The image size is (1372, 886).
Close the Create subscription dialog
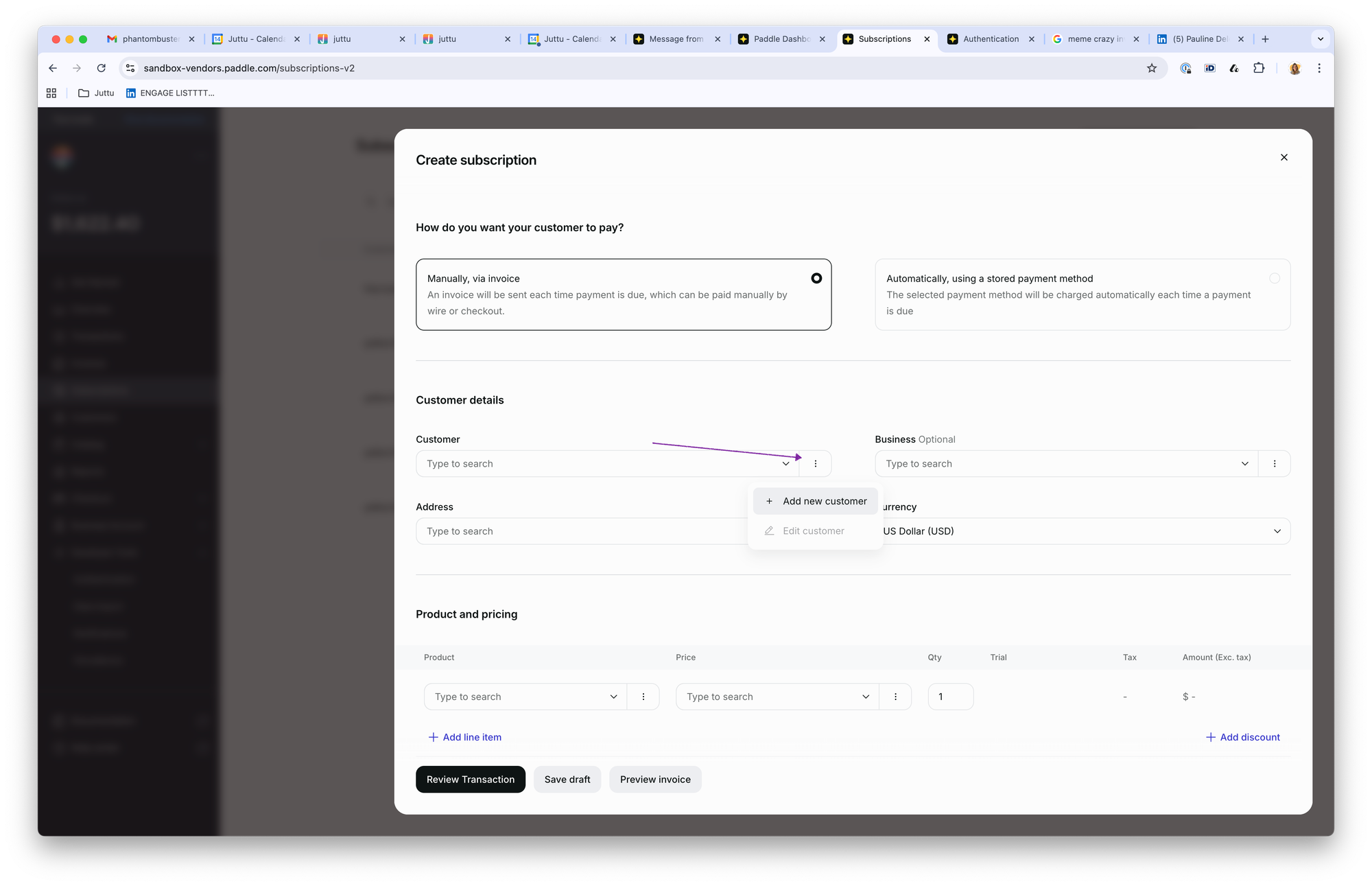tap(1284, 158)
